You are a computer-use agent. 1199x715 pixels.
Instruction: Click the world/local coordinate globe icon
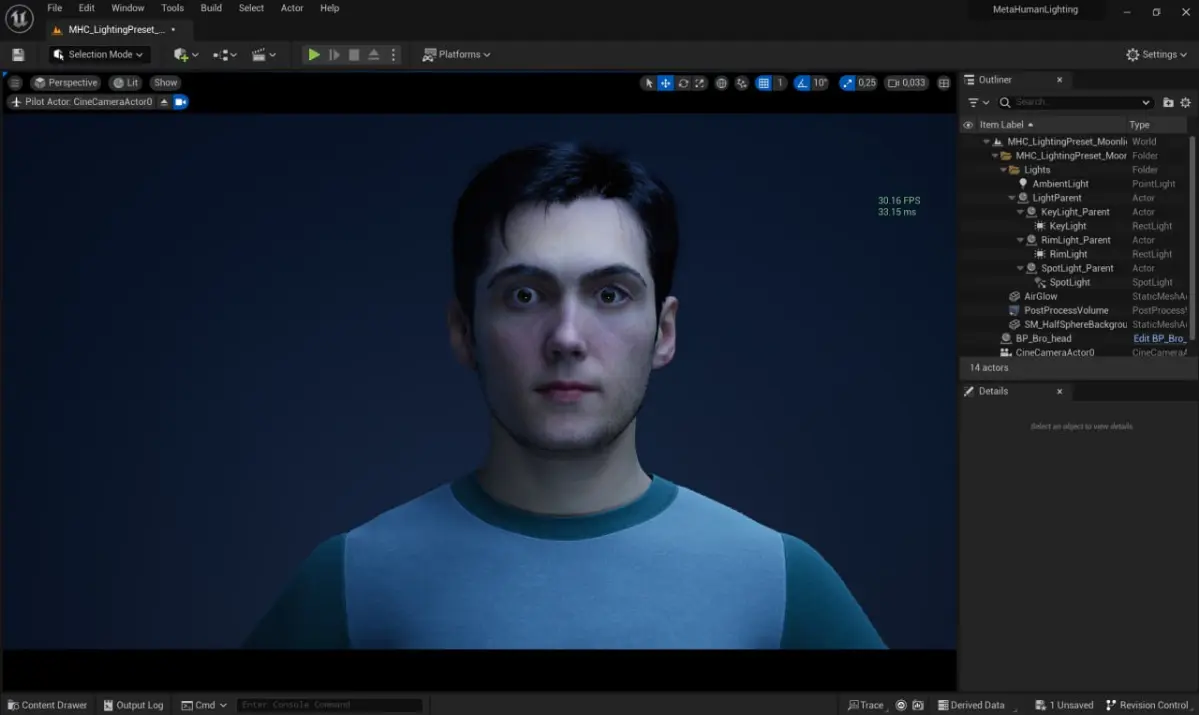coord(722,83)
